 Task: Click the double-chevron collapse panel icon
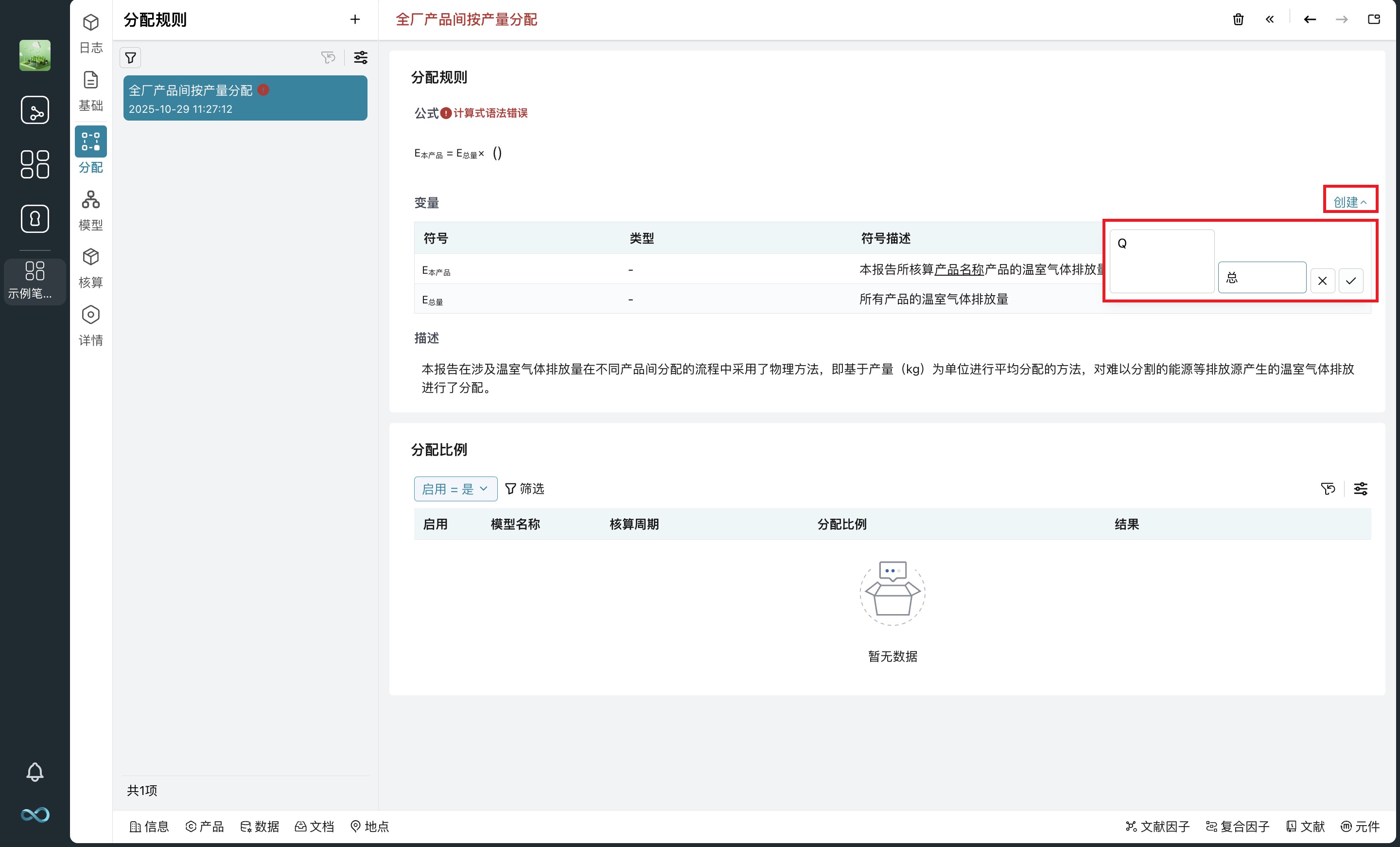click(1270, 19)
